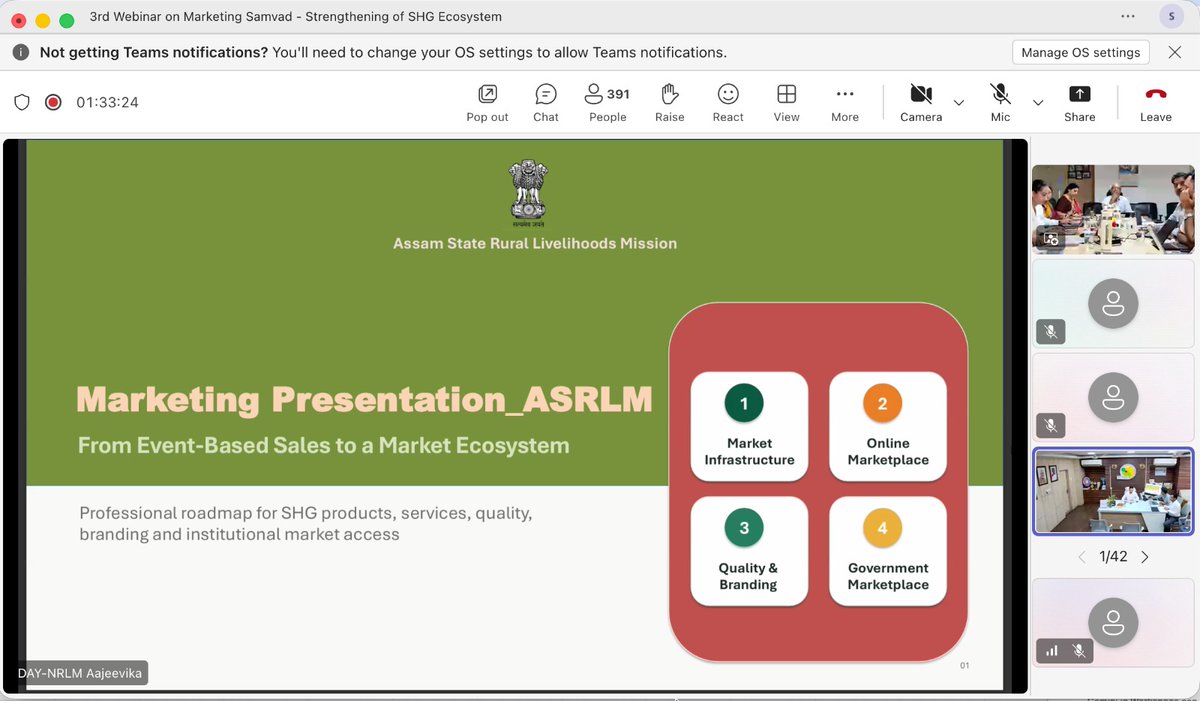Click the window title Marketing Samvad webinar
This screenshot has height=701, width=1200.
coord(296,17)
